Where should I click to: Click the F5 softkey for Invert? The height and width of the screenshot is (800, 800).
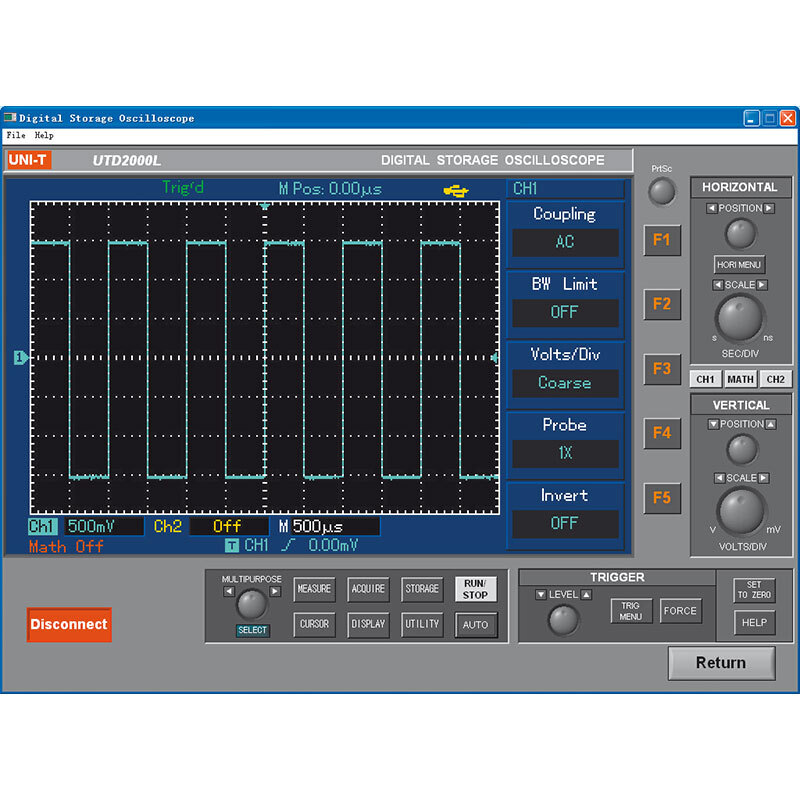[662, 497]
